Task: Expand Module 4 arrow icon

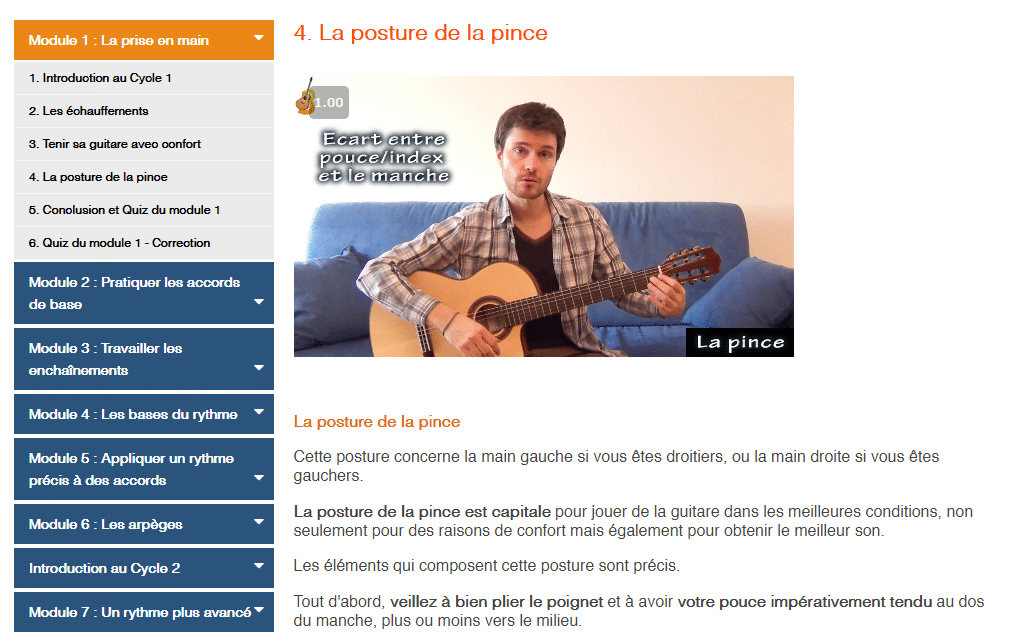Action: point(259,412)
